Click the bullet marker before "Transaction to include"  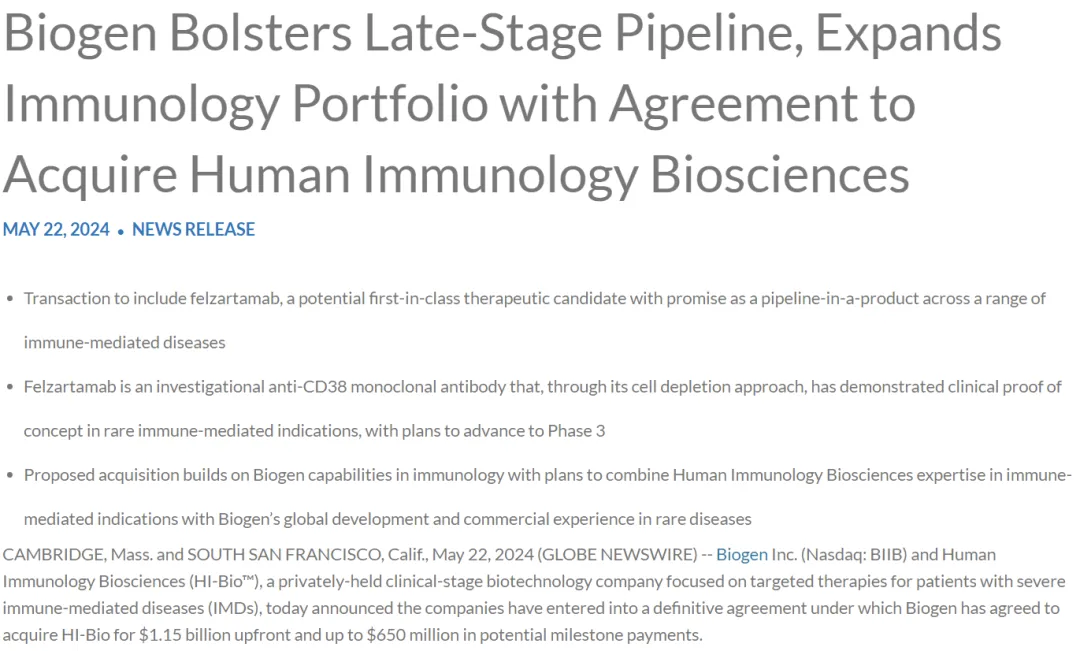[x=10, y=299]
